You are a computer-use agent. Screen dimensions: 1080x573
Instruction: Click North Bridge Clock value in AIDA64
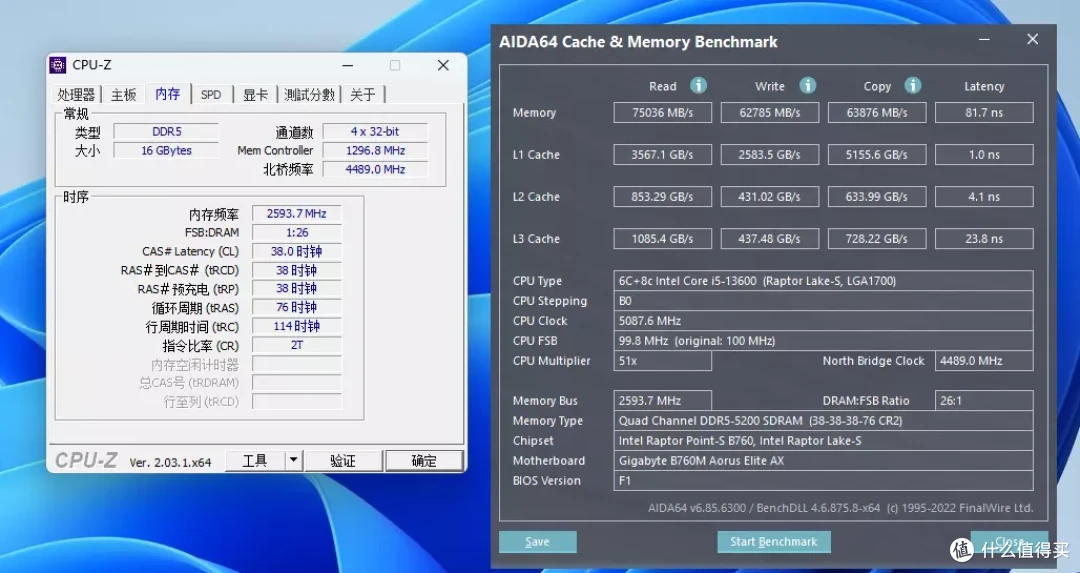tap(984, 360)
